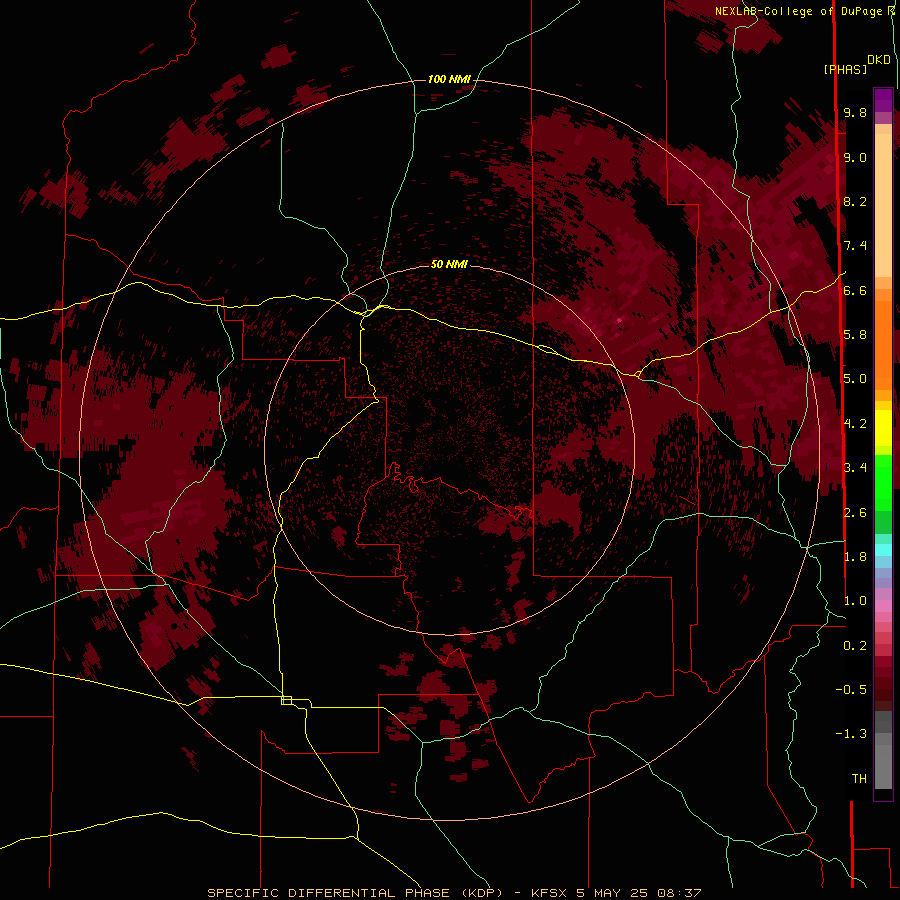Pick the pink band of the color scale
This screenshot has height=900, width=900.
tap(883, 606)
